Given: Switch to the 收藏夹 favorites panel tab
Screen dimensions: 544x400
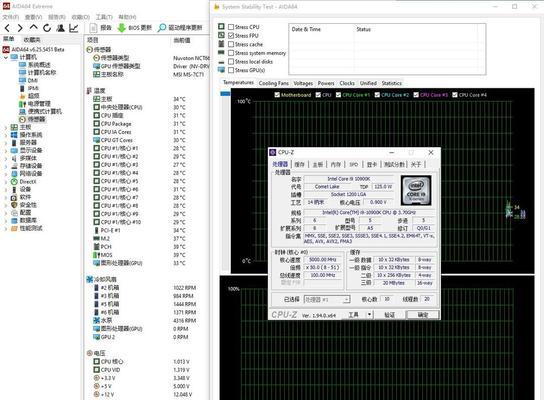Looking at the screenshot, I should point(32,40).
